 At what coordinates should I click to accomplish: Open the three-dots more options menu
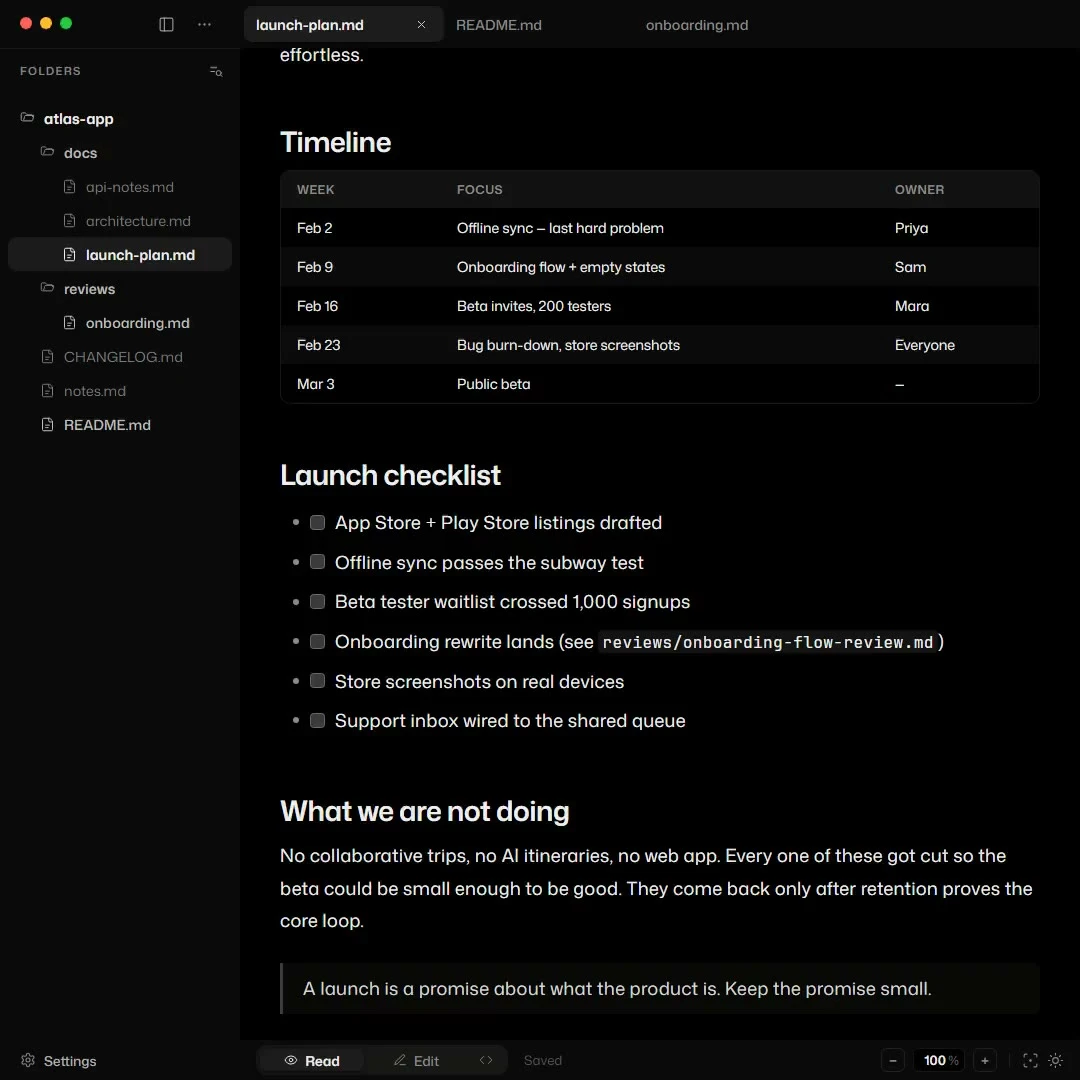205,25
